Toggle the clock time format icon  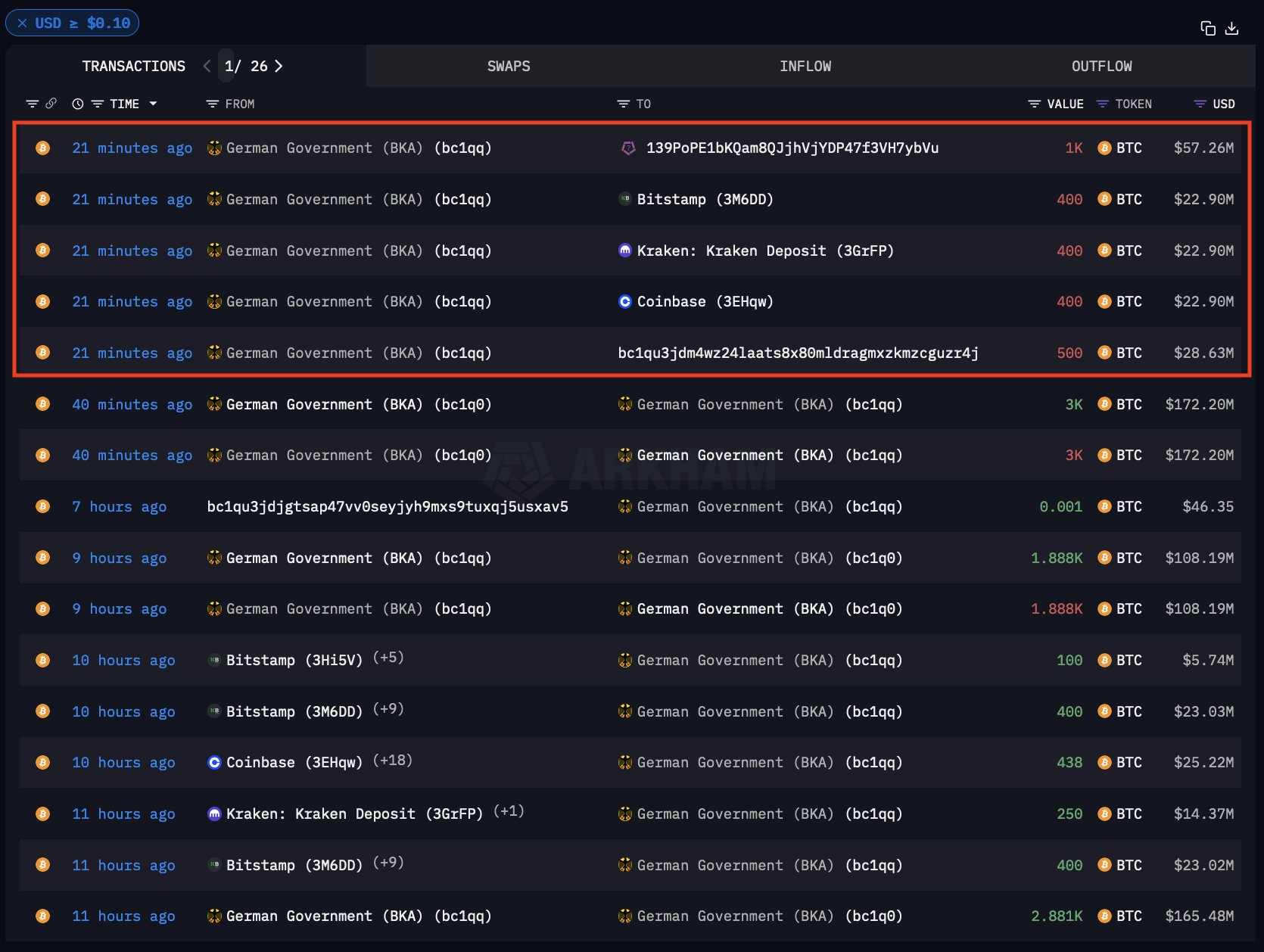[x=77, y=104]
